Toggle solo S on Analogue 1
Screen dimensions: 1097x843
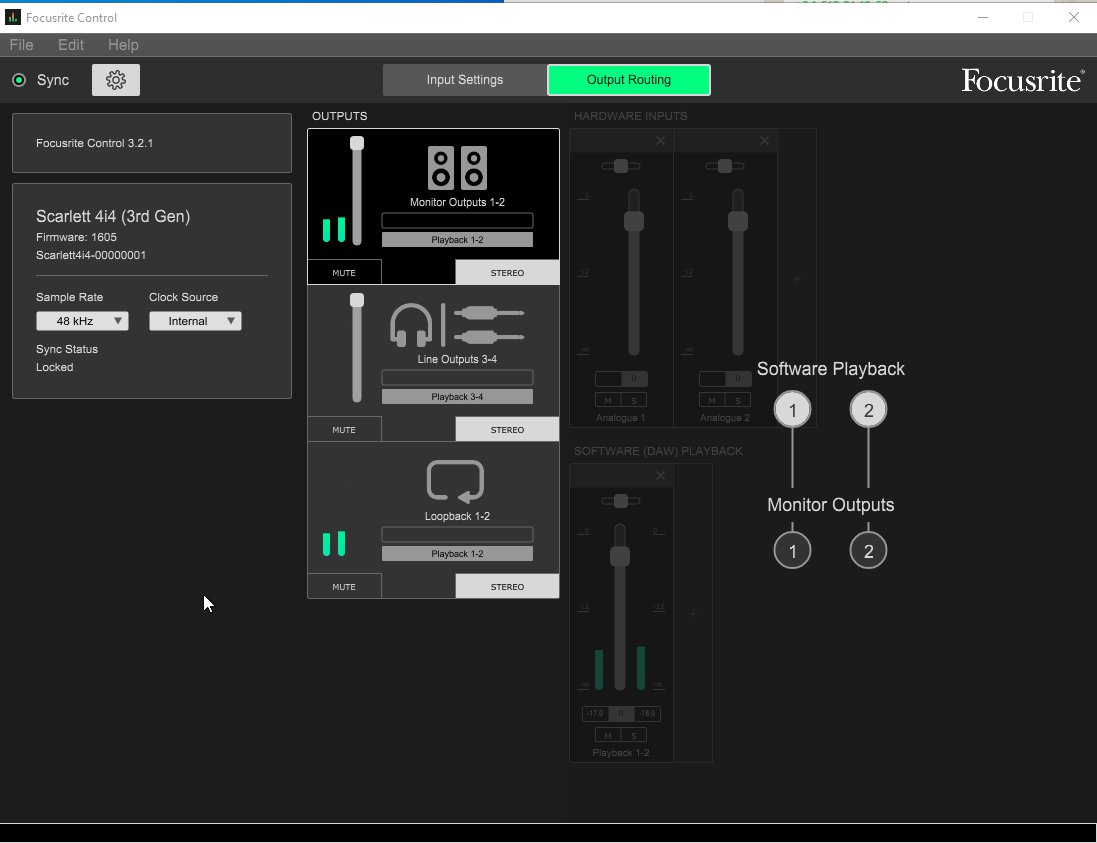coord(634,400)
